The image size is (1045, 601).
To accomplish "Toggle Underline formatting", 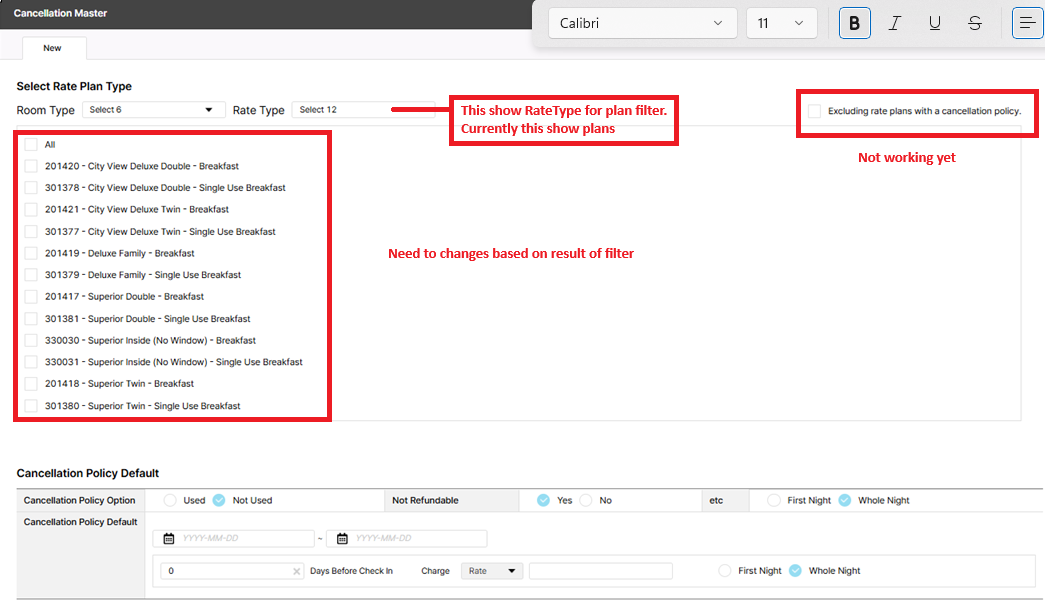I will pyautogui.click(x=935, y=23).
